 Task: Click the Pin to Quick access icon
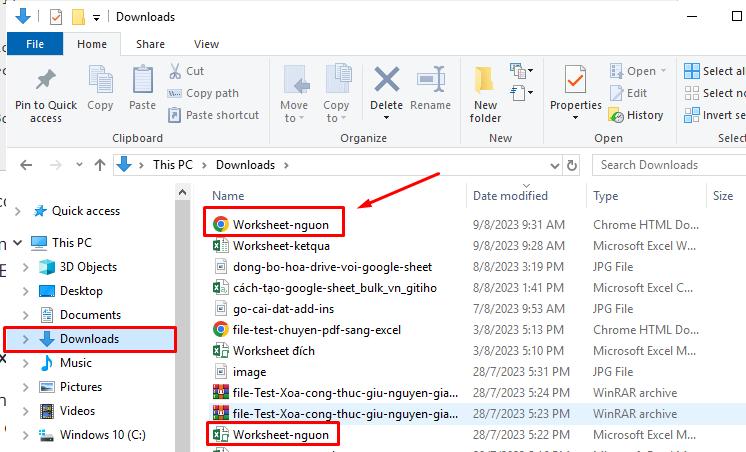(x=46, y=80)
